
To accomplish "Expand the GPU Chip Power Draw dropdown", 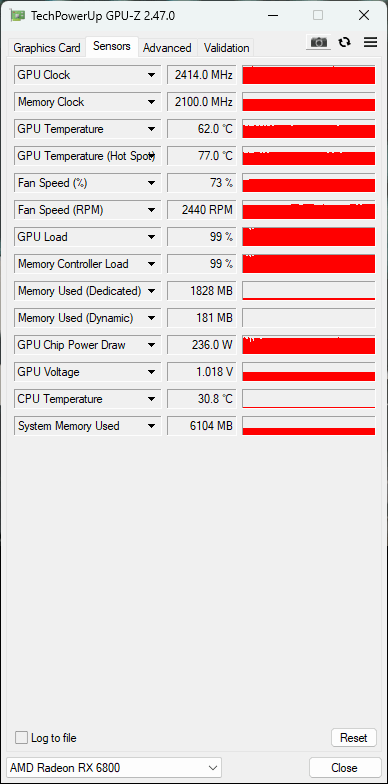I will coord(151,345).
